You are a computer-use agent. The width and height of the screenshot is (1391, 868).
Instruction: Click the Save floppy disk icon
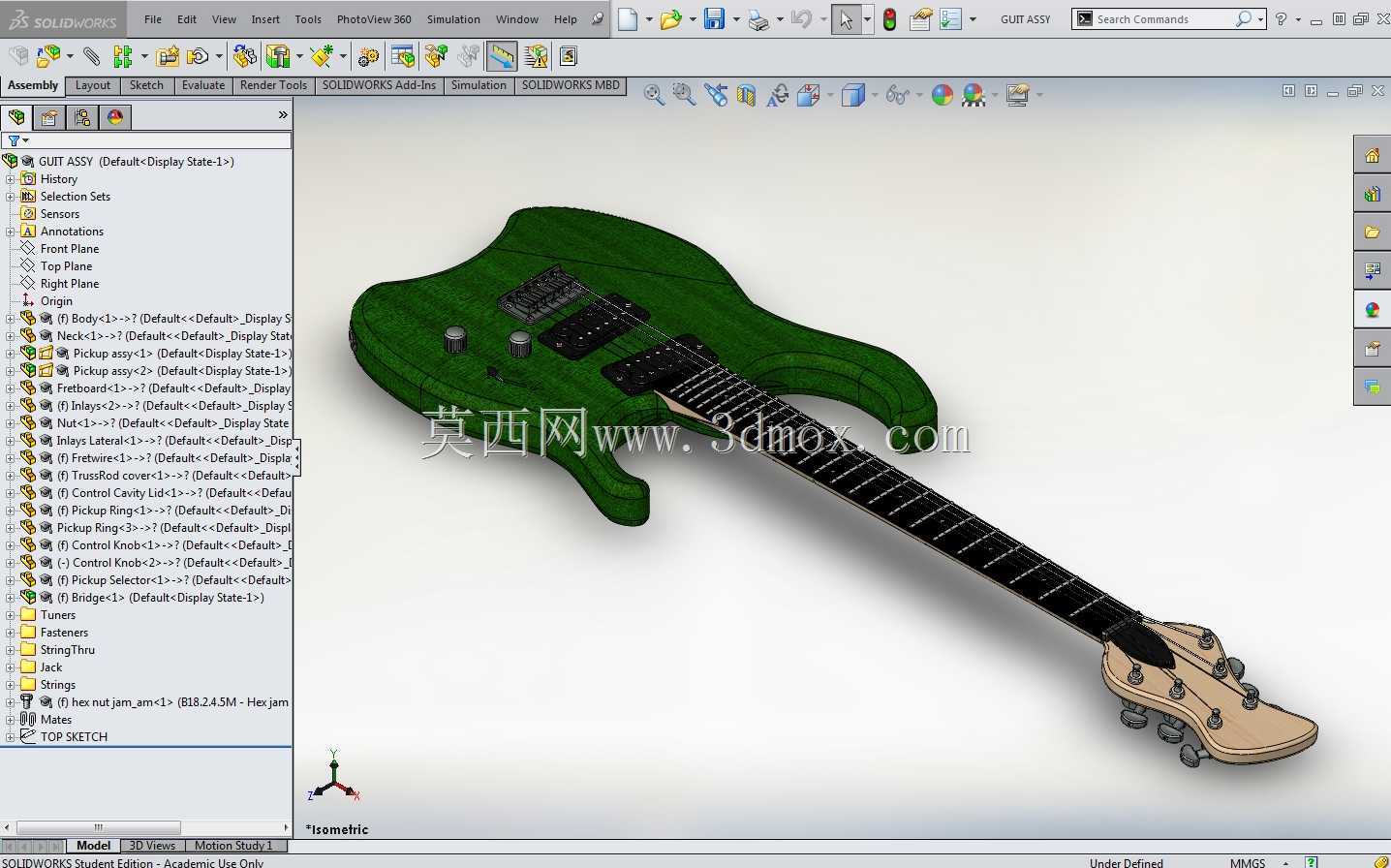coord(715,18)
